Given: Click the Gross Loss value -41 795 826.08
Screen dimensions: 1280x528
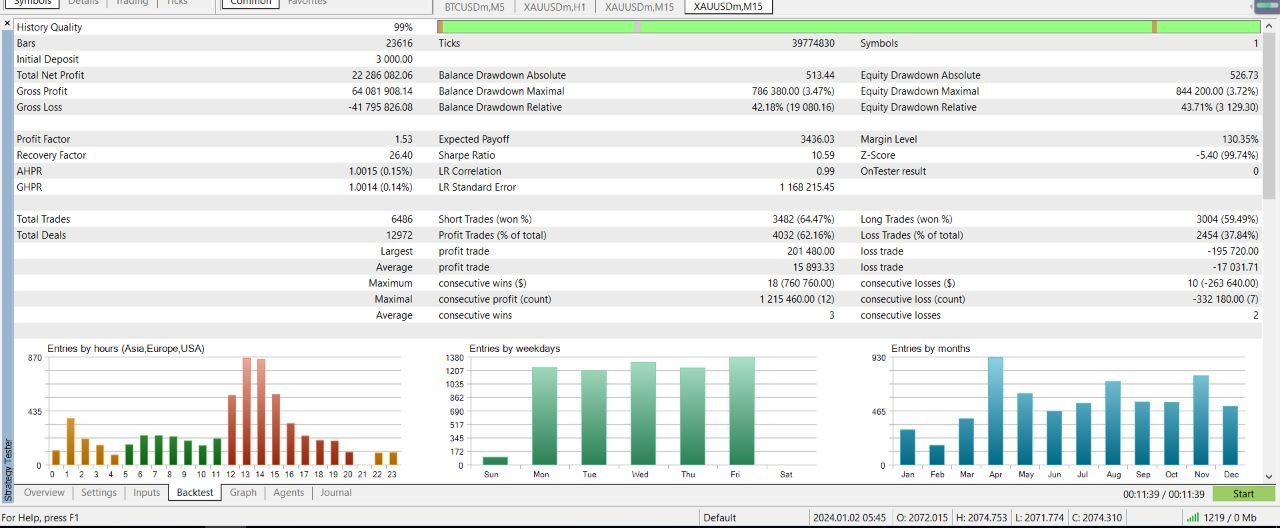Looking at the screenshot, I should 380,107.
